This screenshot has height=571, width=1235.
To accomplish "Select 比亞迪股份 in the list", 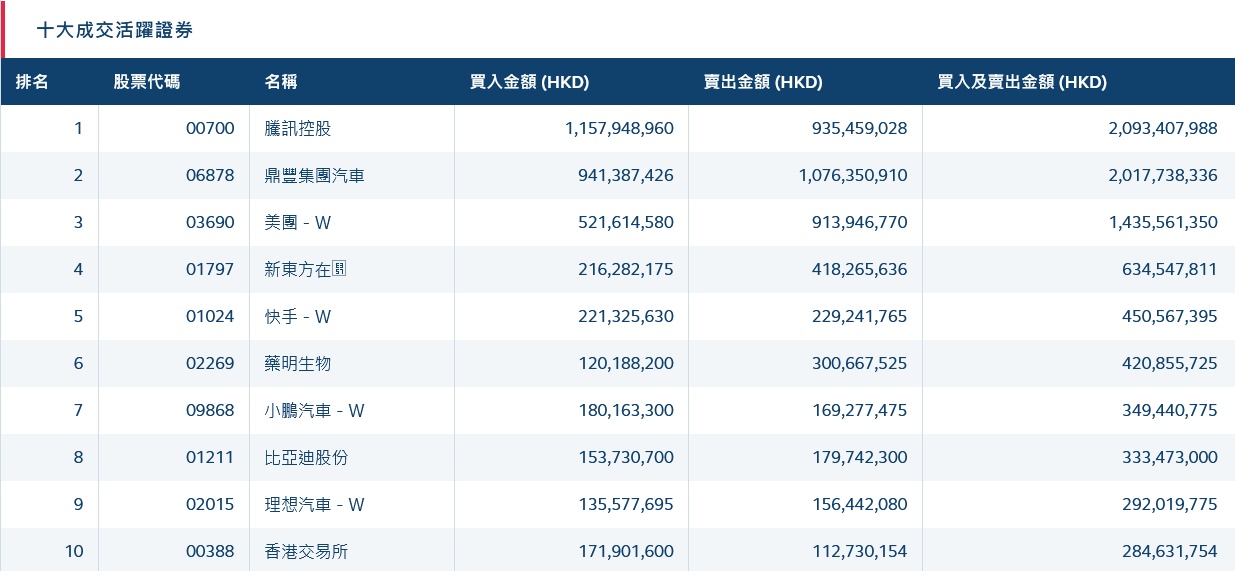I will (306, 457).
